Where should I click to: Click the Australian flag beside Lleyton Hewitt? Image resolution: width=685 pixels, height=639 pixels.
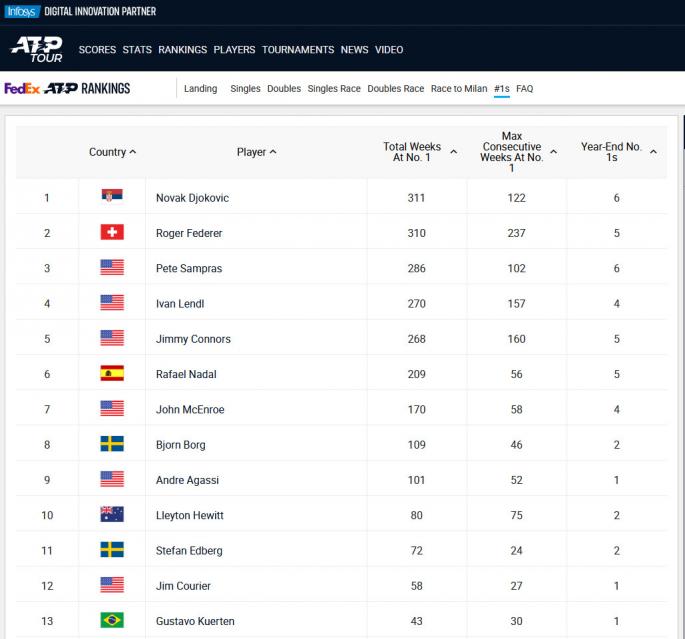pyautogui.click(x=112, y=515)
